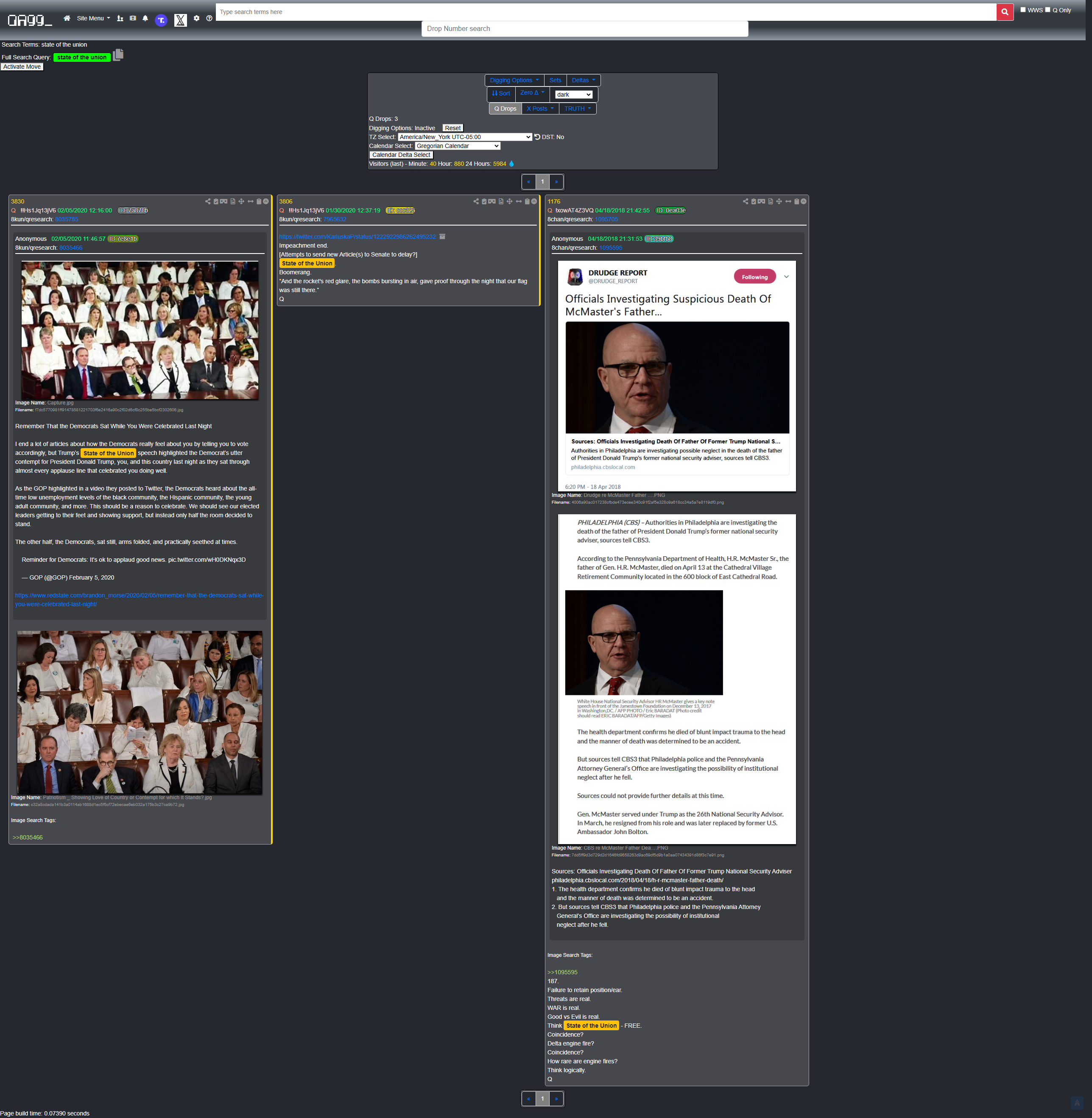Open the Drudge Report McMaster tweet image
This screenshot has width=1092, height=1118.
point(677,376)
